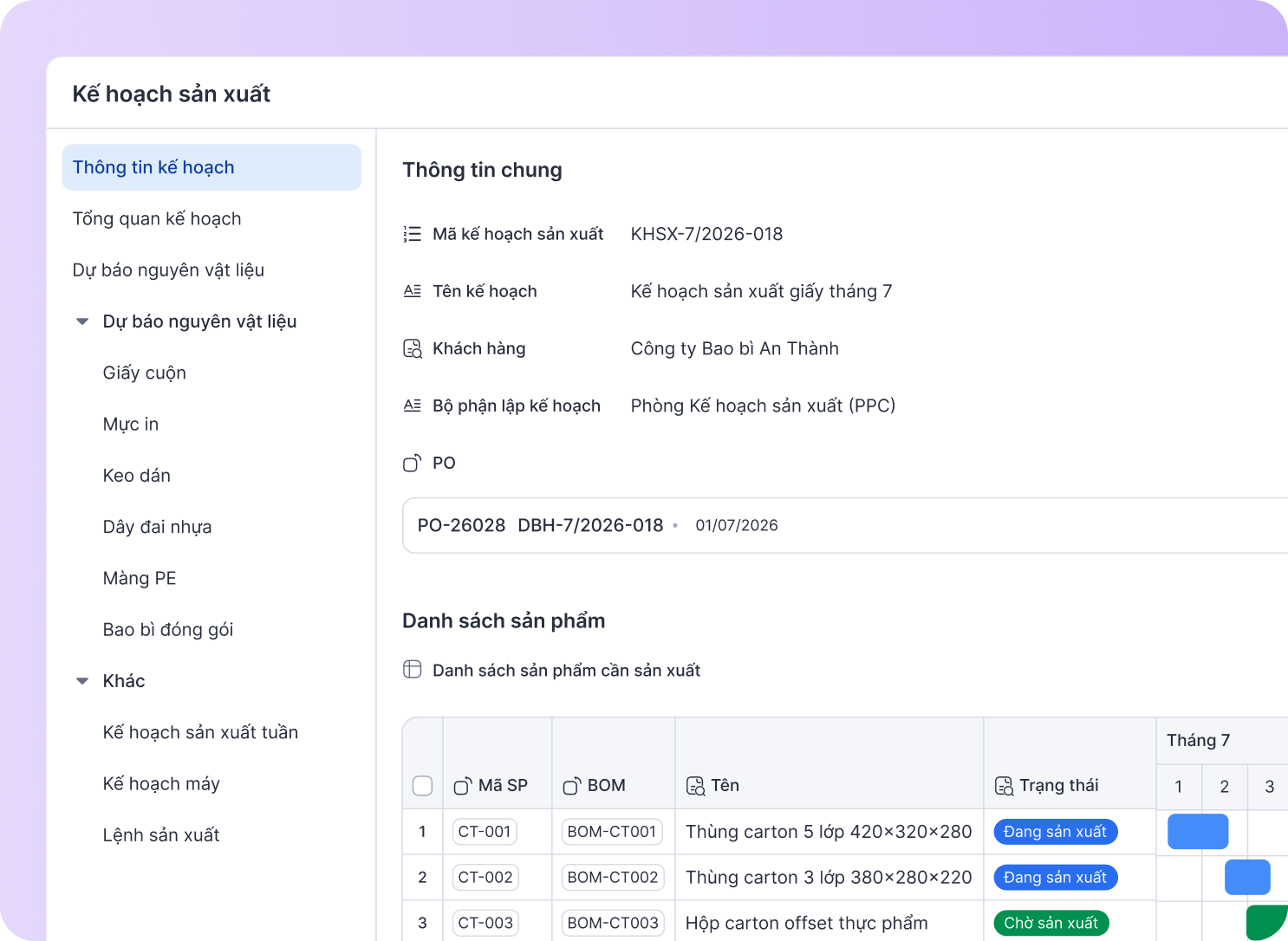
Task: Toggle the select-all checkbox in table header
Action: [x=422, y=786]
